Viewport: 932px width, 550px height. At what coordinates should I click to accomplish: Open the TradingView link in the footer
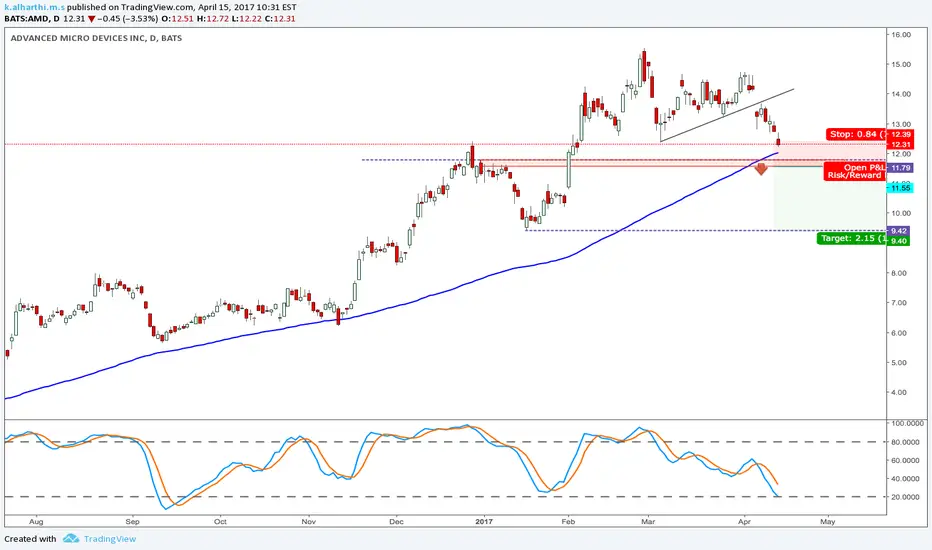[x=109, y=539]
